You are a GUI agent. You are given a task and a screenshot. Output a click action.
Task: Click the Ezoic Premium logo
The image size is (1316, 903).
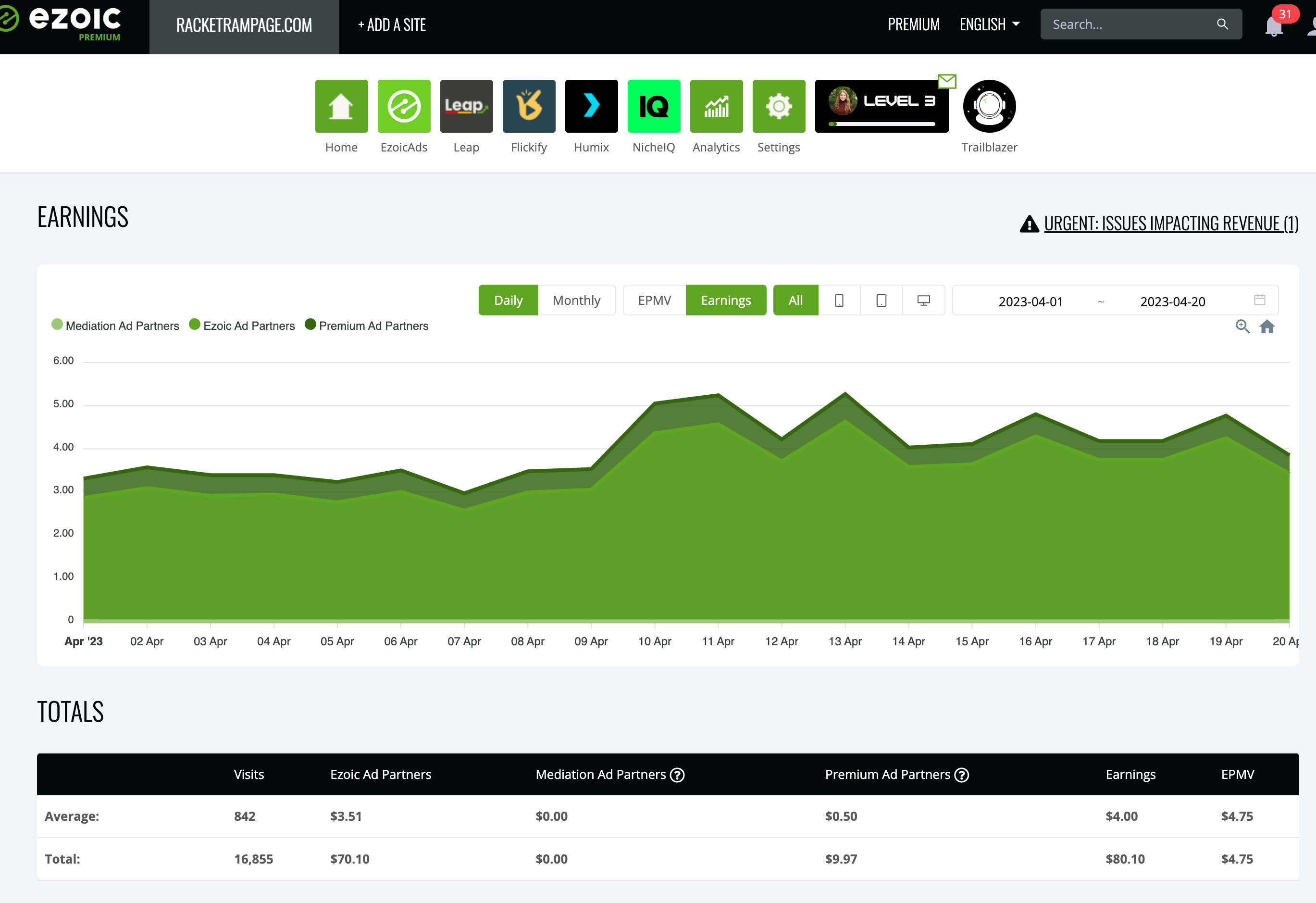pos(61,23)
